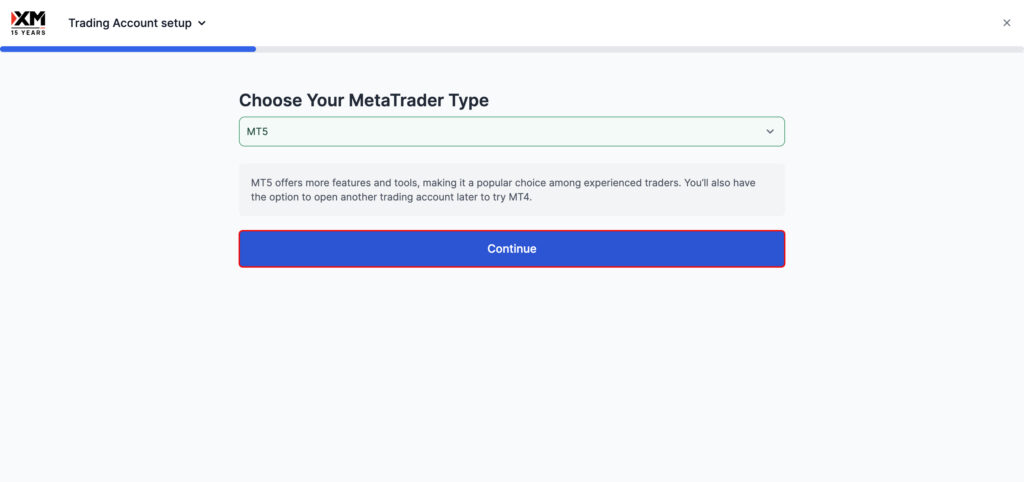Open the Trading Account setup header menu
1024x482 pixels.
tap(137, 24)
